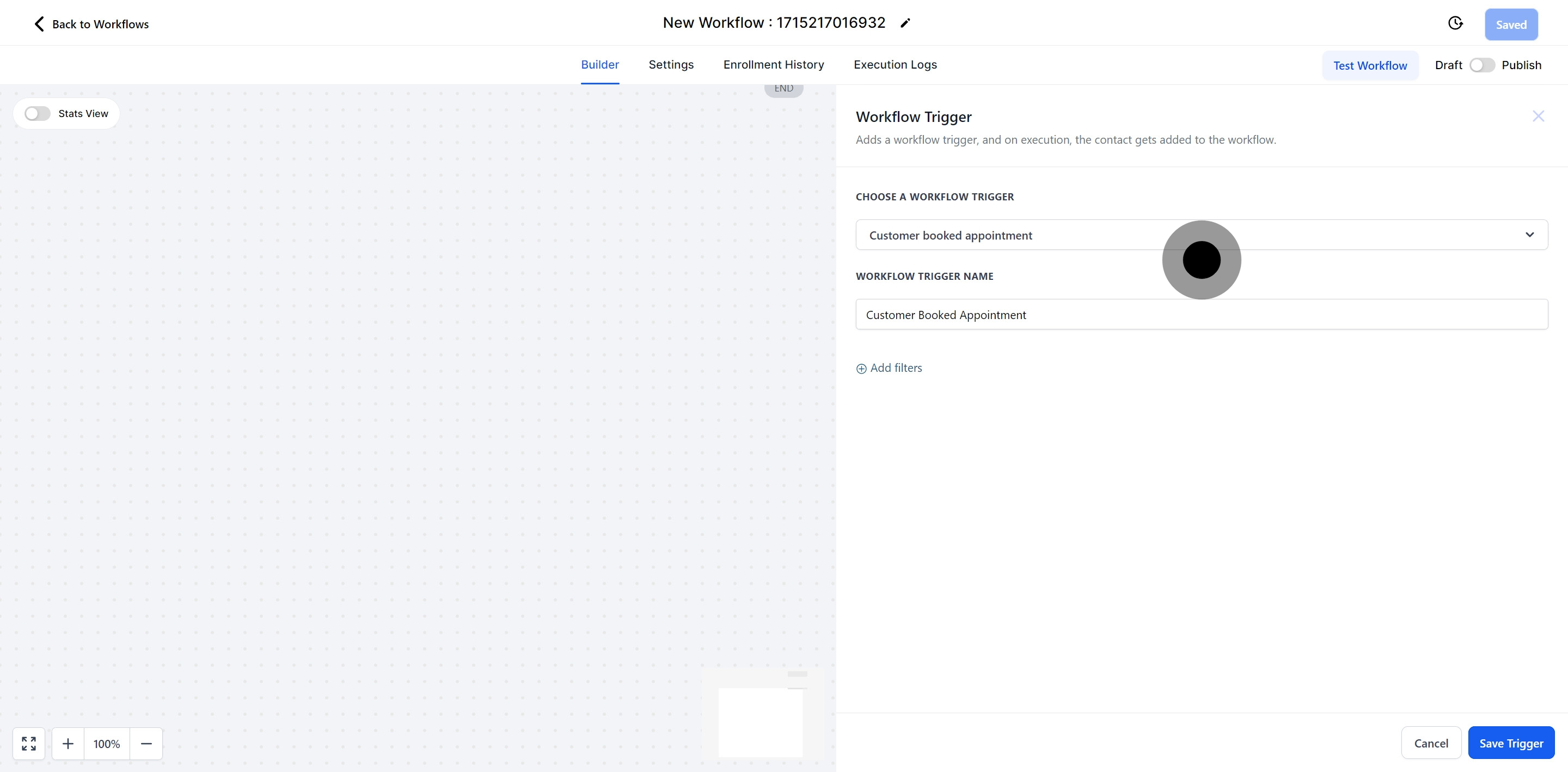Zoom in with the plus icon
The image size is (1568, 772).
point(68,743)
